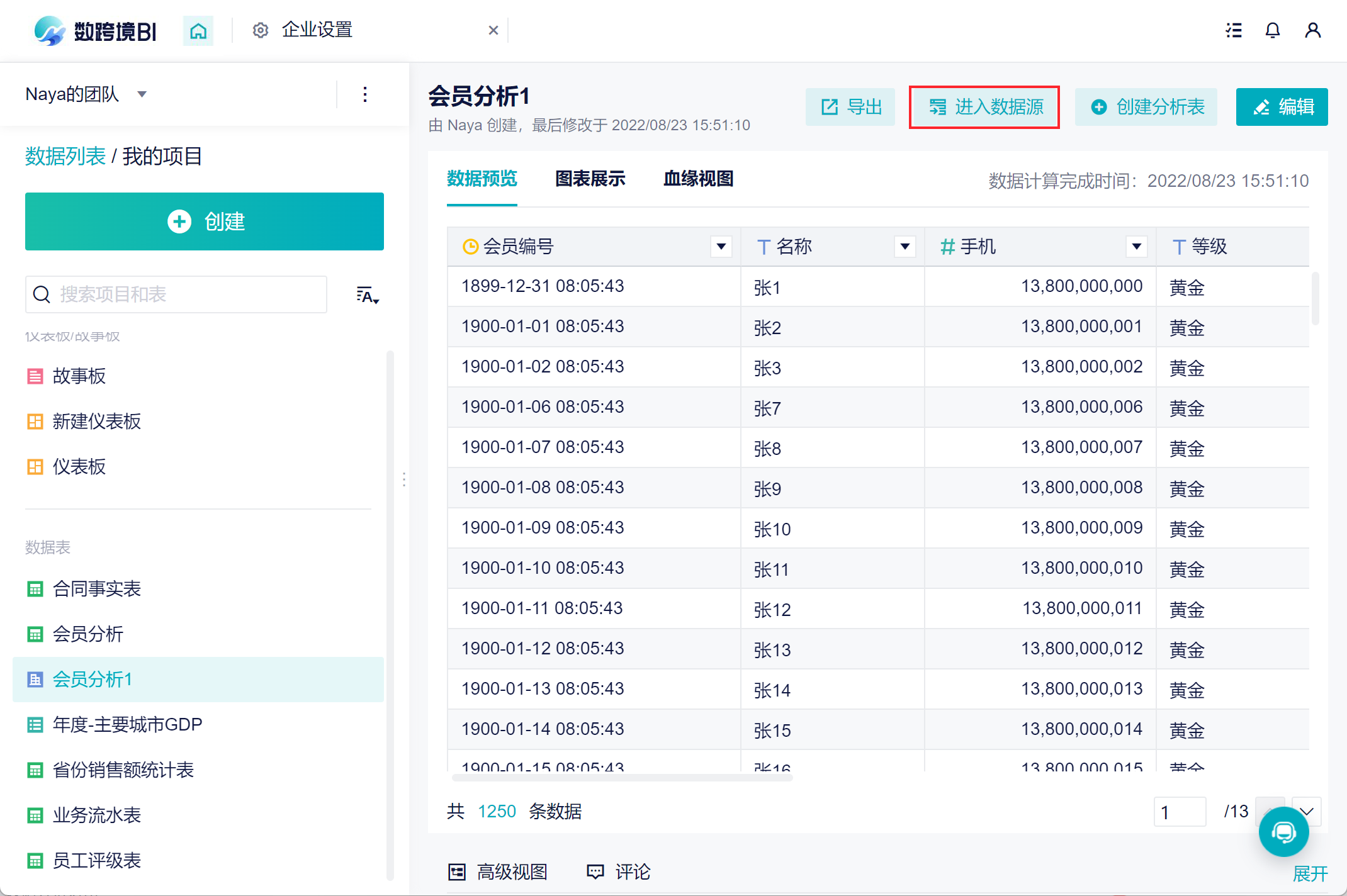Image resolution: width=1347 pixels, height=896 pixels.
Task: Switch to the 图表展示 tab
Action: [590, 179]
